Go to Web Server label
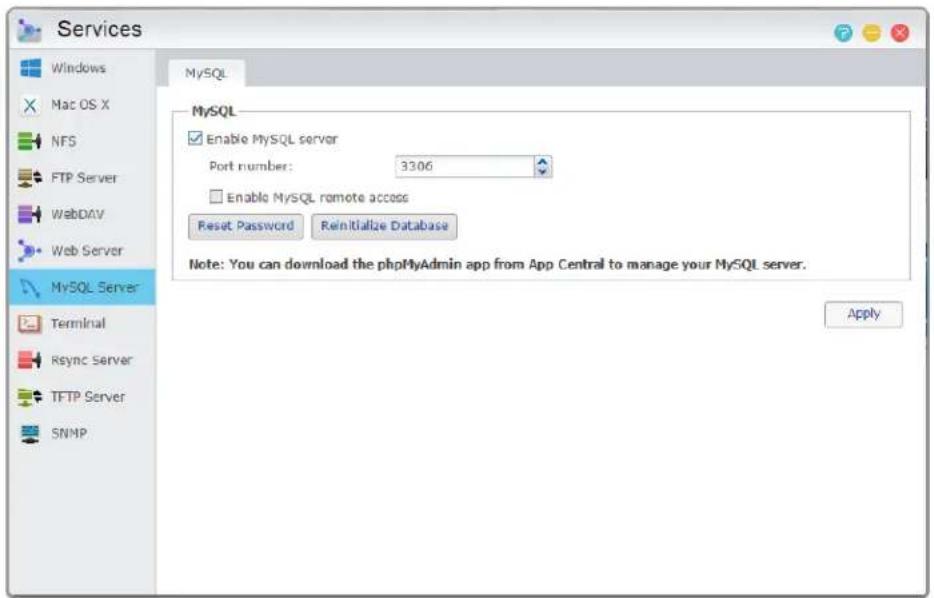This screenshot has height=598, width=934. click(87, 251)
